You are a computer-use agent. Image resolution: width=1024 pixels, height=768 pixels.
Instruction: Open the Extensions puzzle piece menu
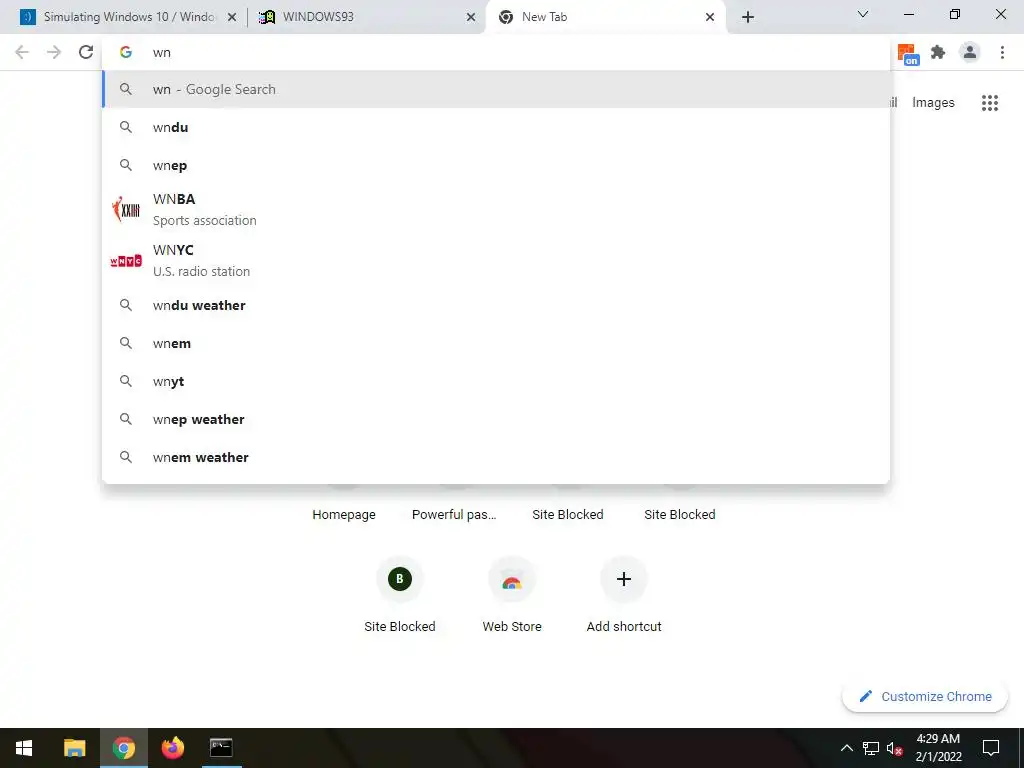[938, 52]
